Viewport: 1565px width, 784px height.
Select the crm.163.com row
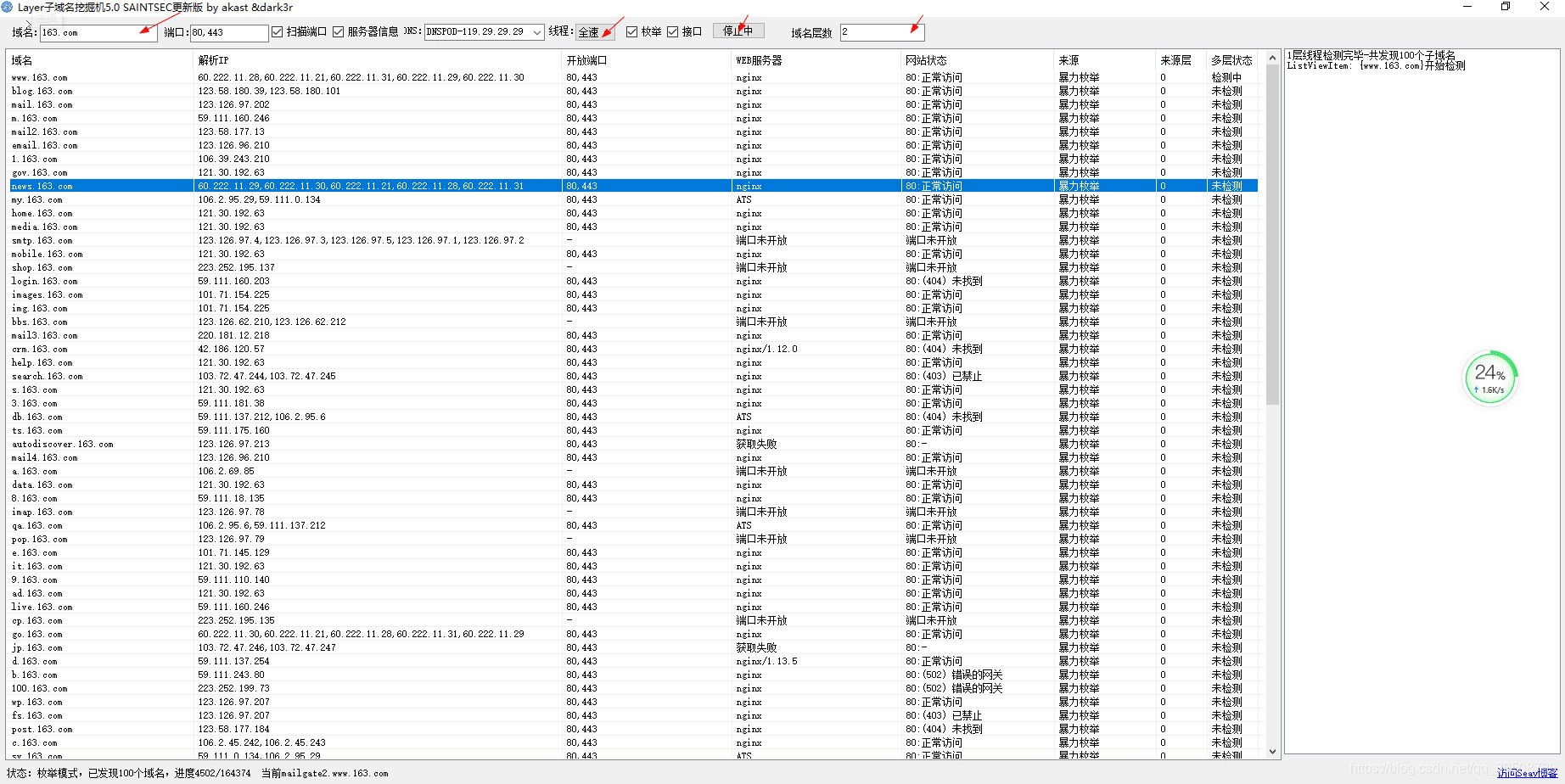(633, 349)
